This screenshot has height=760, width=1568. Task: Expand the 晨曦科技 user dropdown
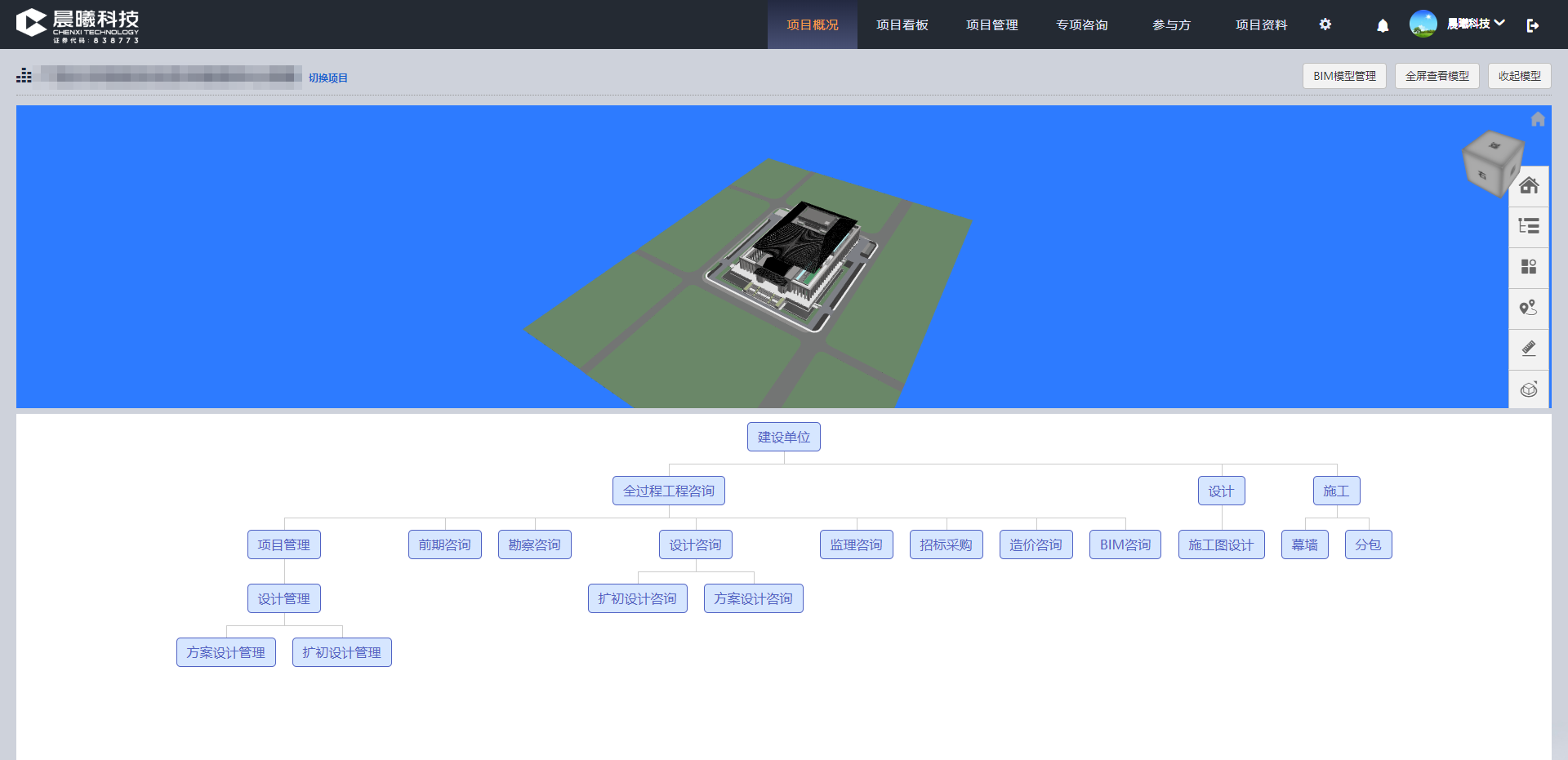click(1476, 24)
